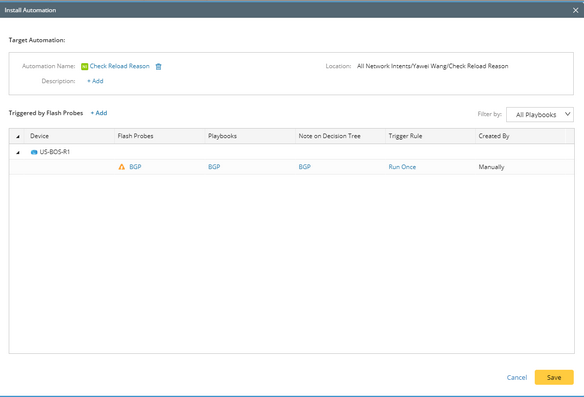Open the All Playbooks filter dropdown

tap(540, 114)
